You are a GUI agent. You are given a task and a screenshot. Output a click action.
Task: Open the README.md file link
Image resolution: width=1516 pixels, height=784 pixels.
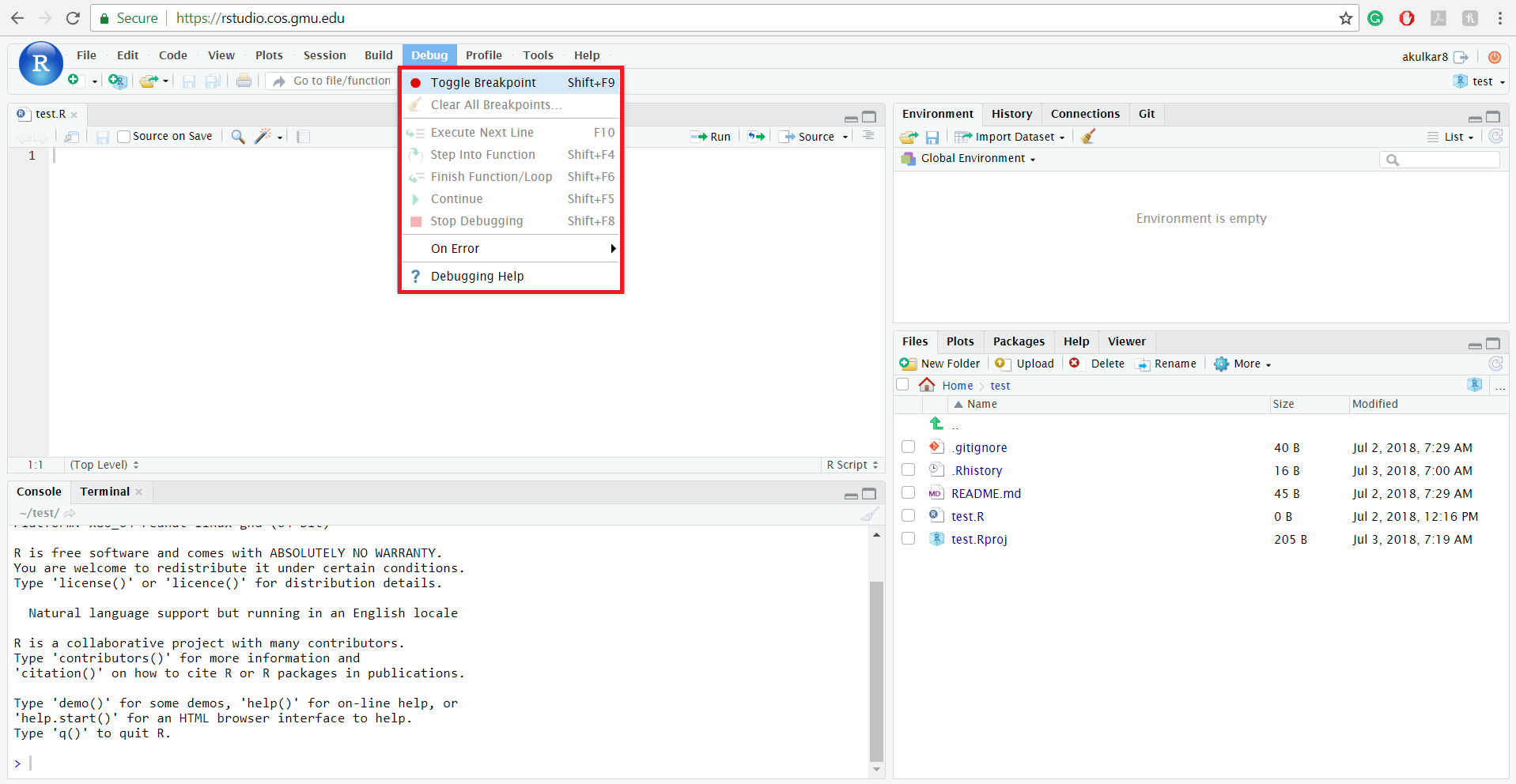point(986,493)
